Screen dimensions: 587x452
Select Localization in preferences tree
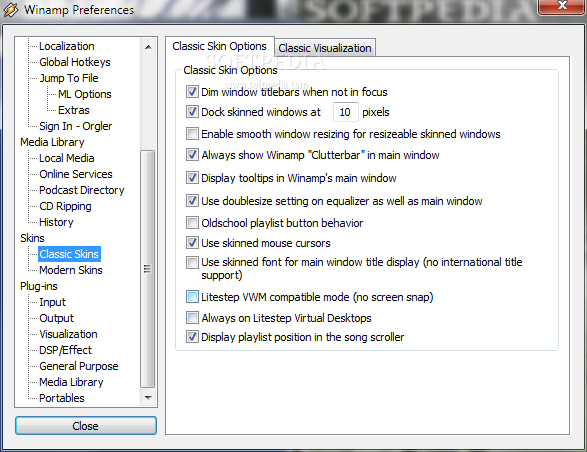coord(67,46)
